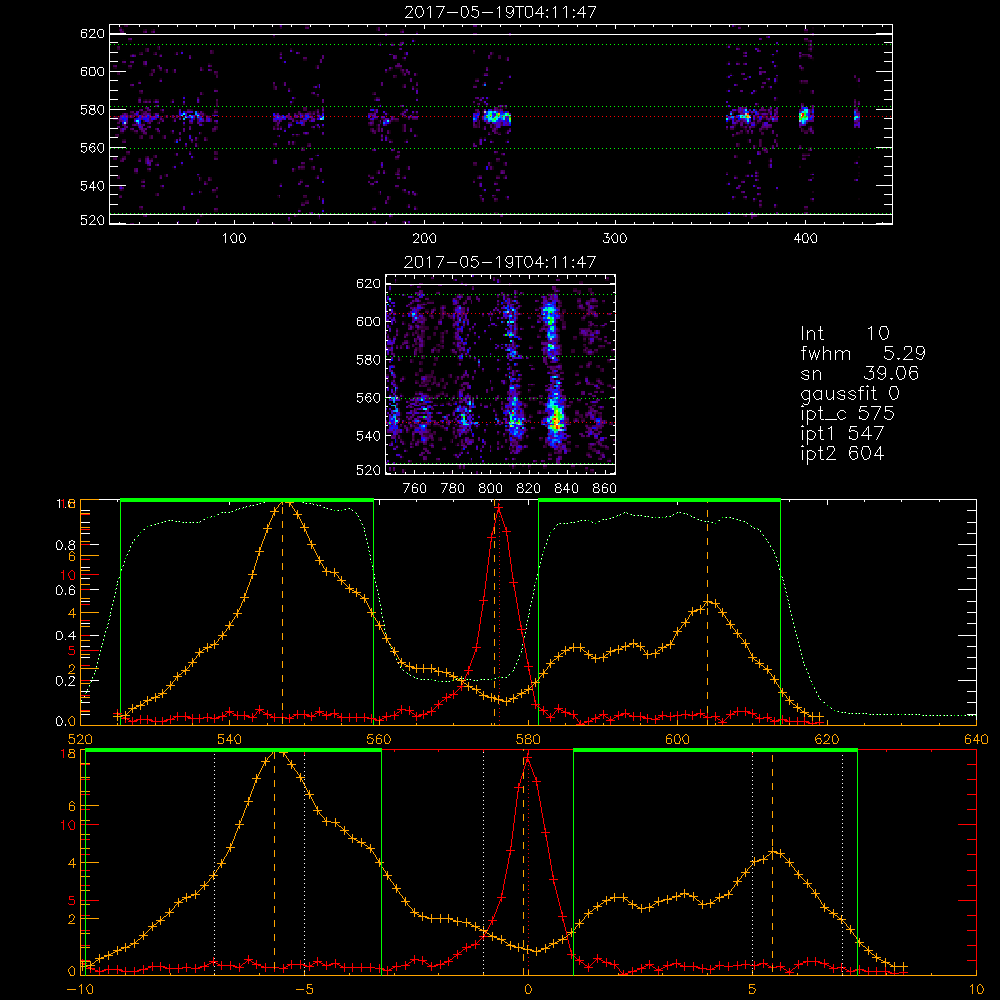Click the bright blob near 400 in top spectrogram
The image size is (1000, 1000).
tap(804, 116)
